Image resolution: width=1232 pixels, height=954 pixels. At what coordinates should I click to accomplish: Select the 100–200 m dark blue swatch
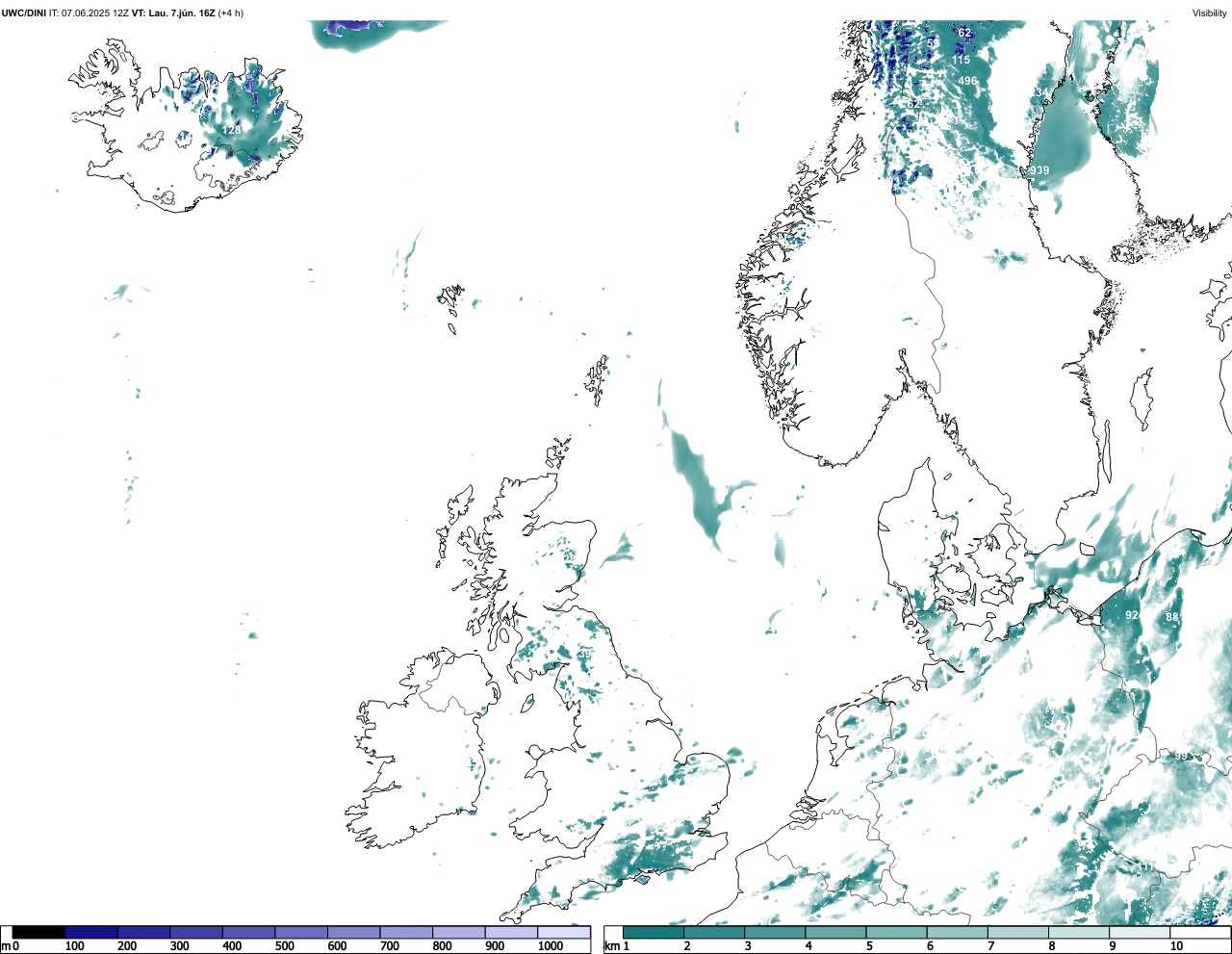click(x=91, y=932)
